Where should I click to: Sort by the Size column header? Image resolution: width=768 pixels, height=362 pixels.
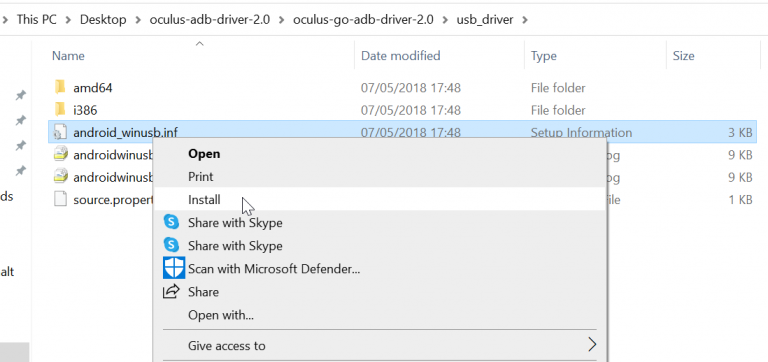pyautogui.click(x=683, y=56)
